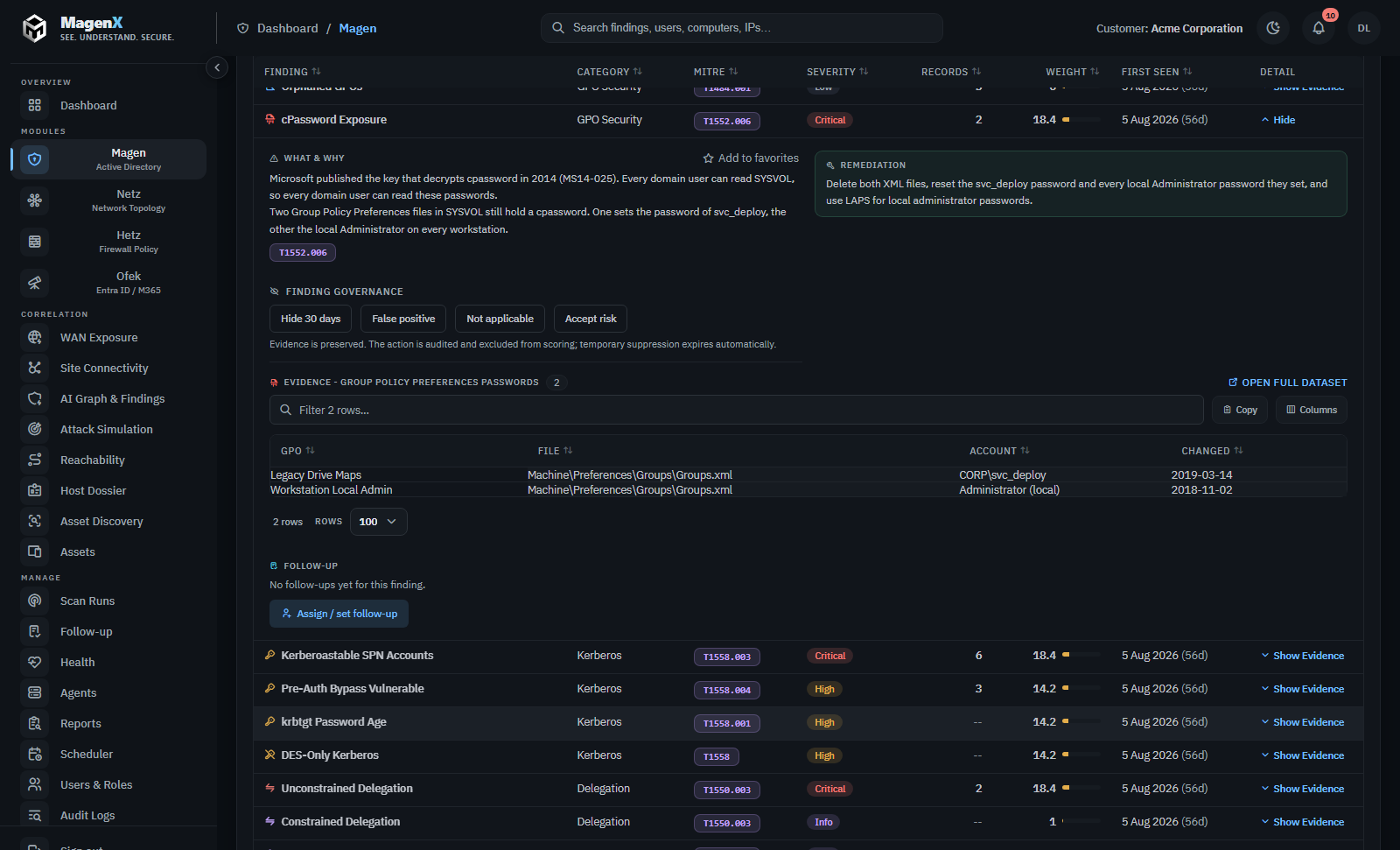This screenshot has height=850, width=1400.
Task: Show Evidence for Kerberoastable SPN Accounts
Action: (x=1302, y=656)
